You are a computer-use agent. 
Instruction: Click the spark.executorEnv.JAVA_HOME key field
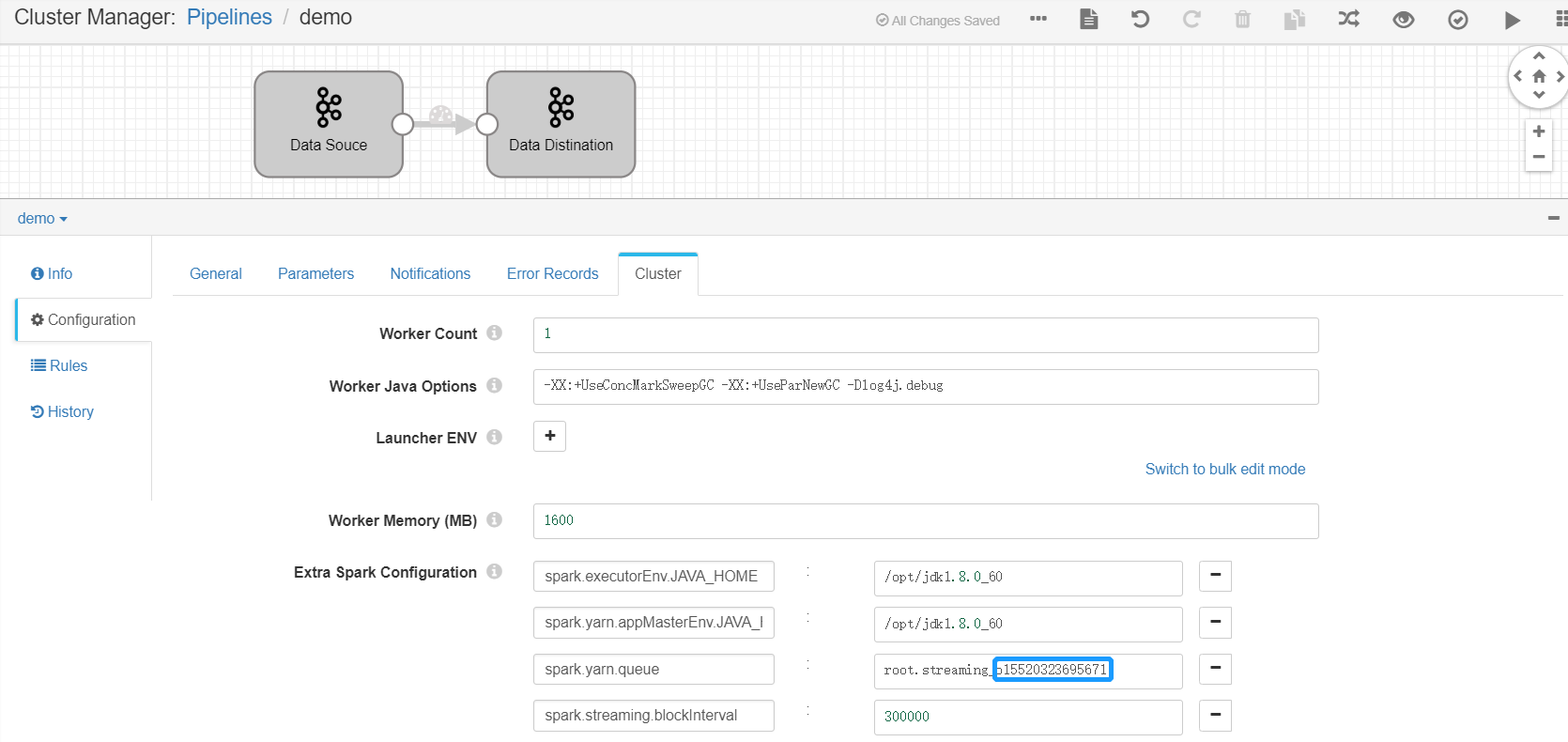coord(653,576)
